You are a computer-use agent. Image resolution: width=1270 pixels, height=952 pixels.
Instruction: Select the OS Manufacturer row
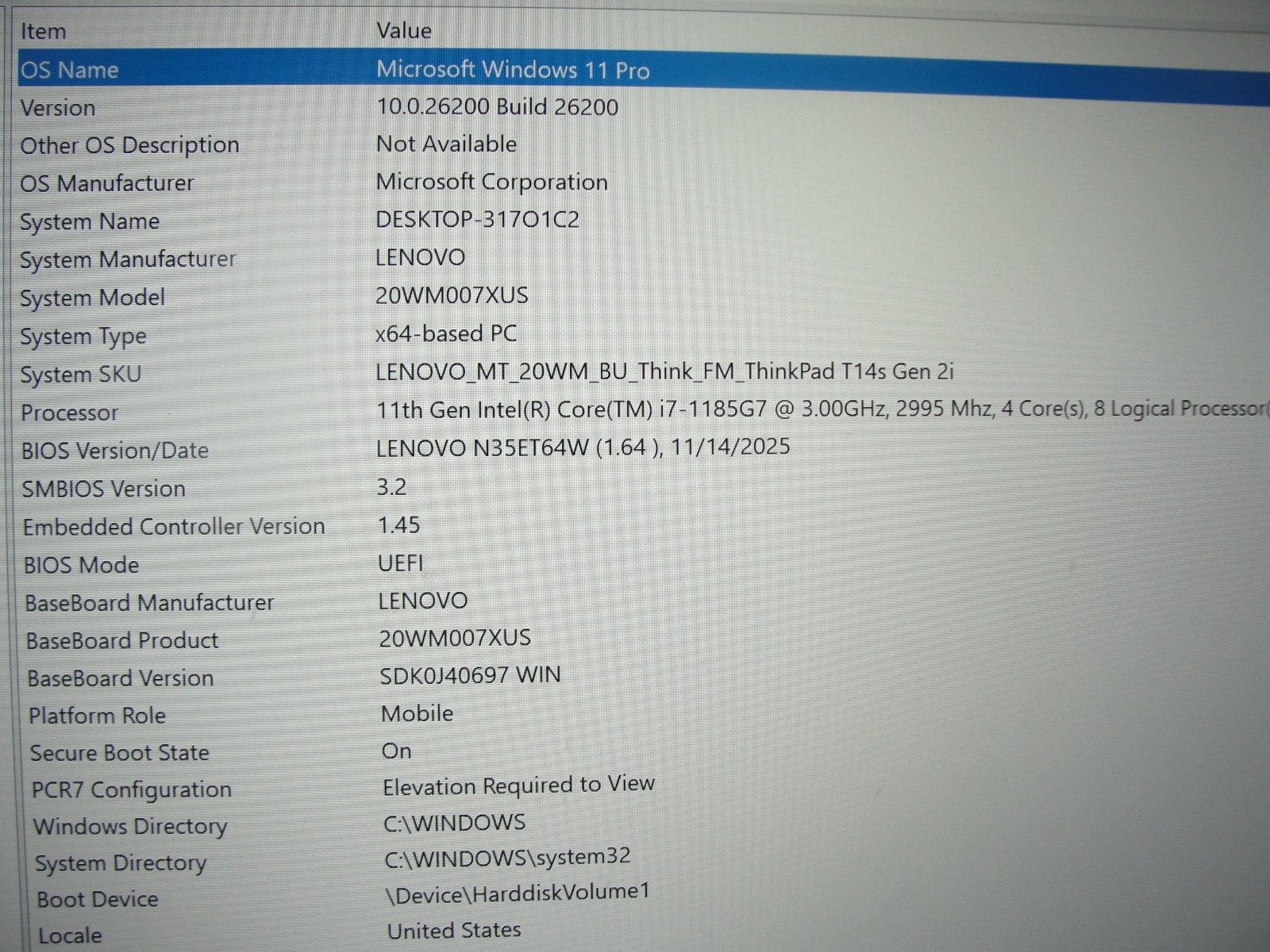[106, 183]
